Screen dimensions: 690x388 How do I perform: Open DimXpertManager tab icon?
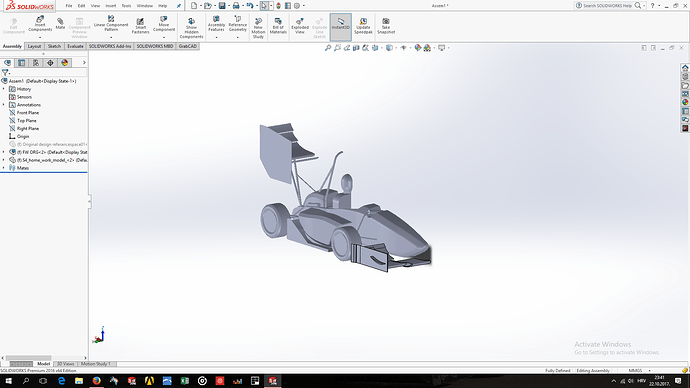(x=50, y=63)
